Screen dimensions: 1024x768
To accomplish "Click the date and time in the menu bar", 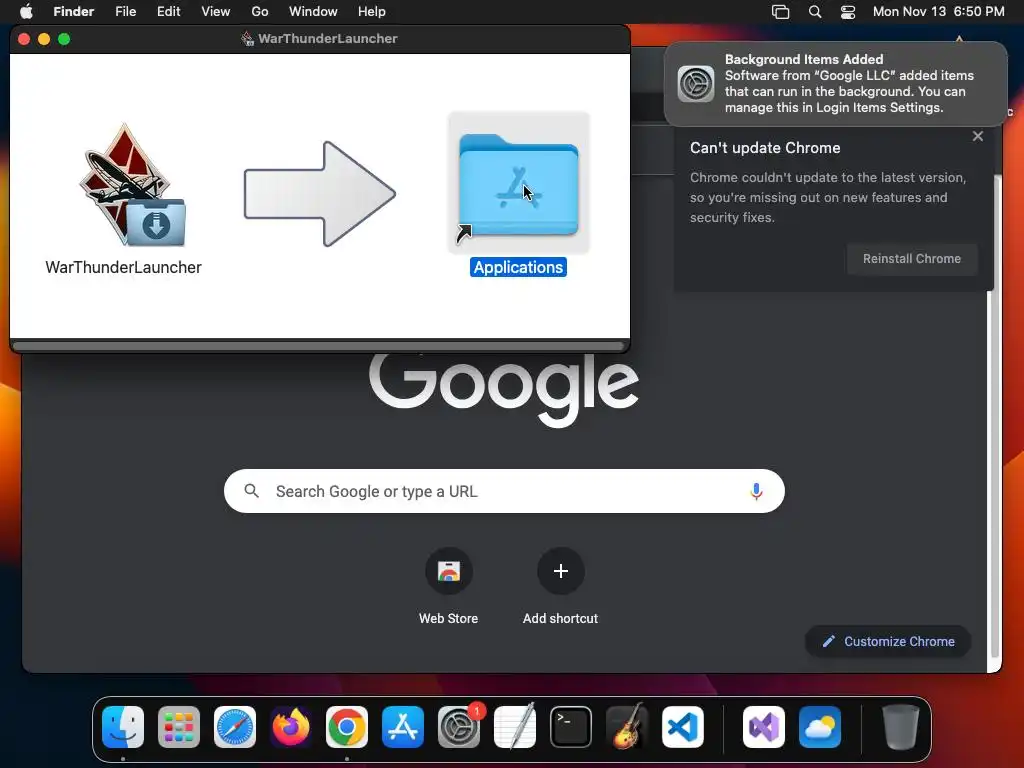I will point(938,11).
